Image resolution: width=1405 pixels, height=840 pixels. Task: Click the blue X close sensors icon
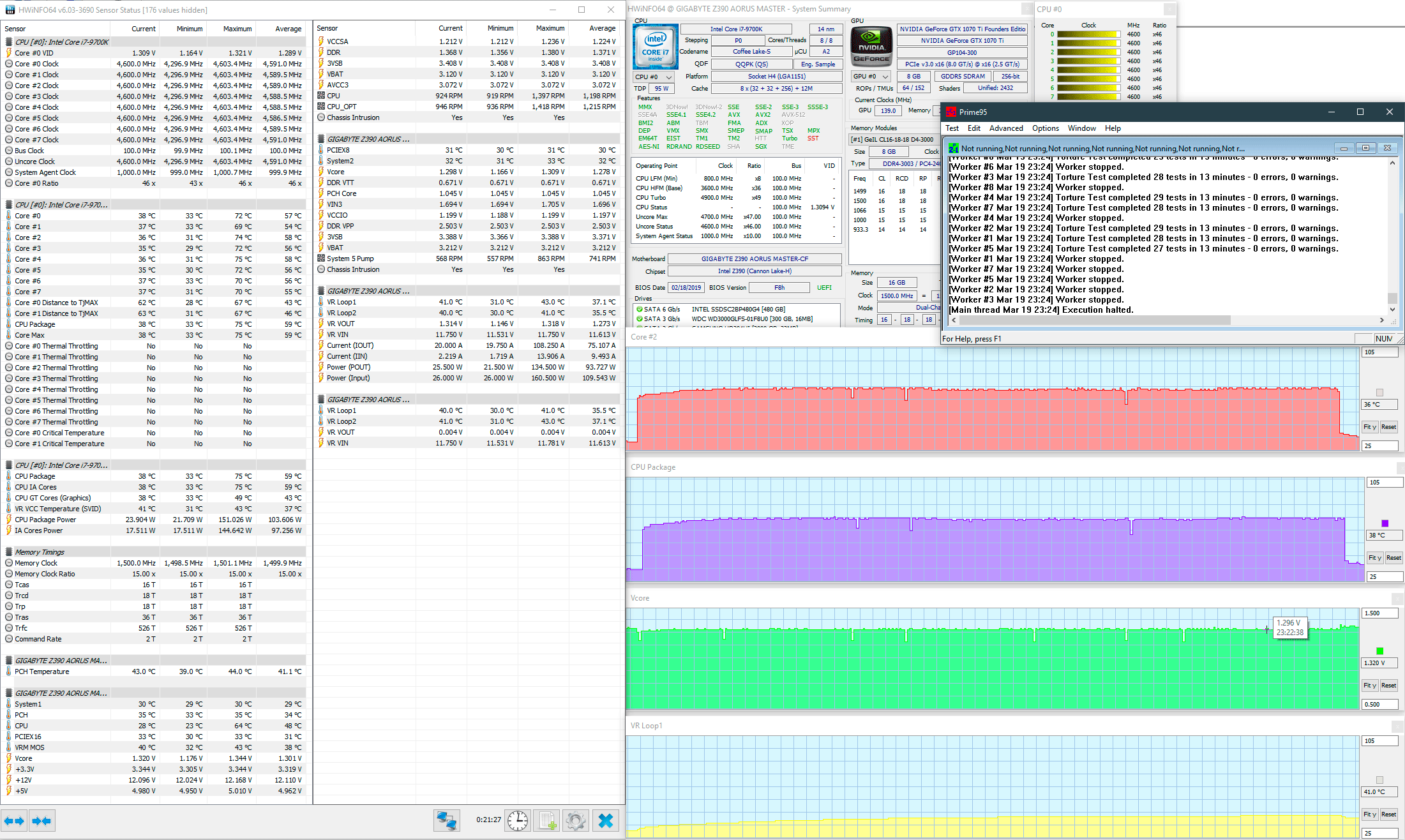tap(605, 820)
